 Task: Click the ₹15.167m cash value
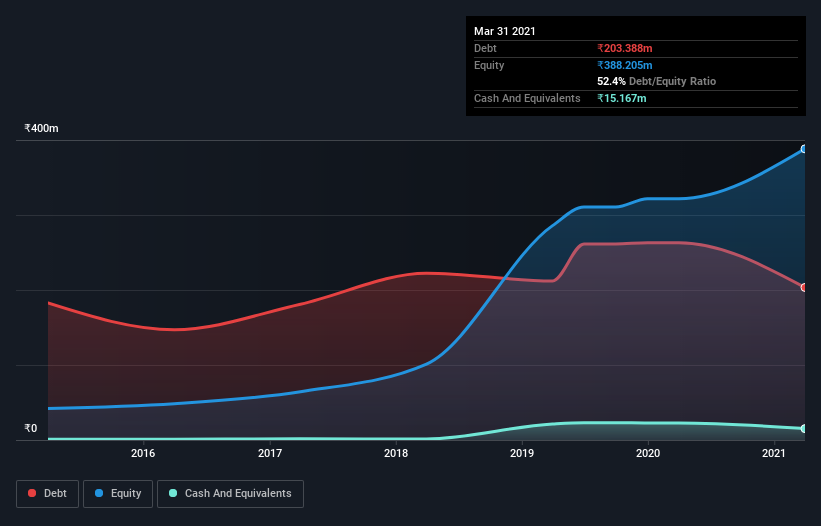coord(622,98)
